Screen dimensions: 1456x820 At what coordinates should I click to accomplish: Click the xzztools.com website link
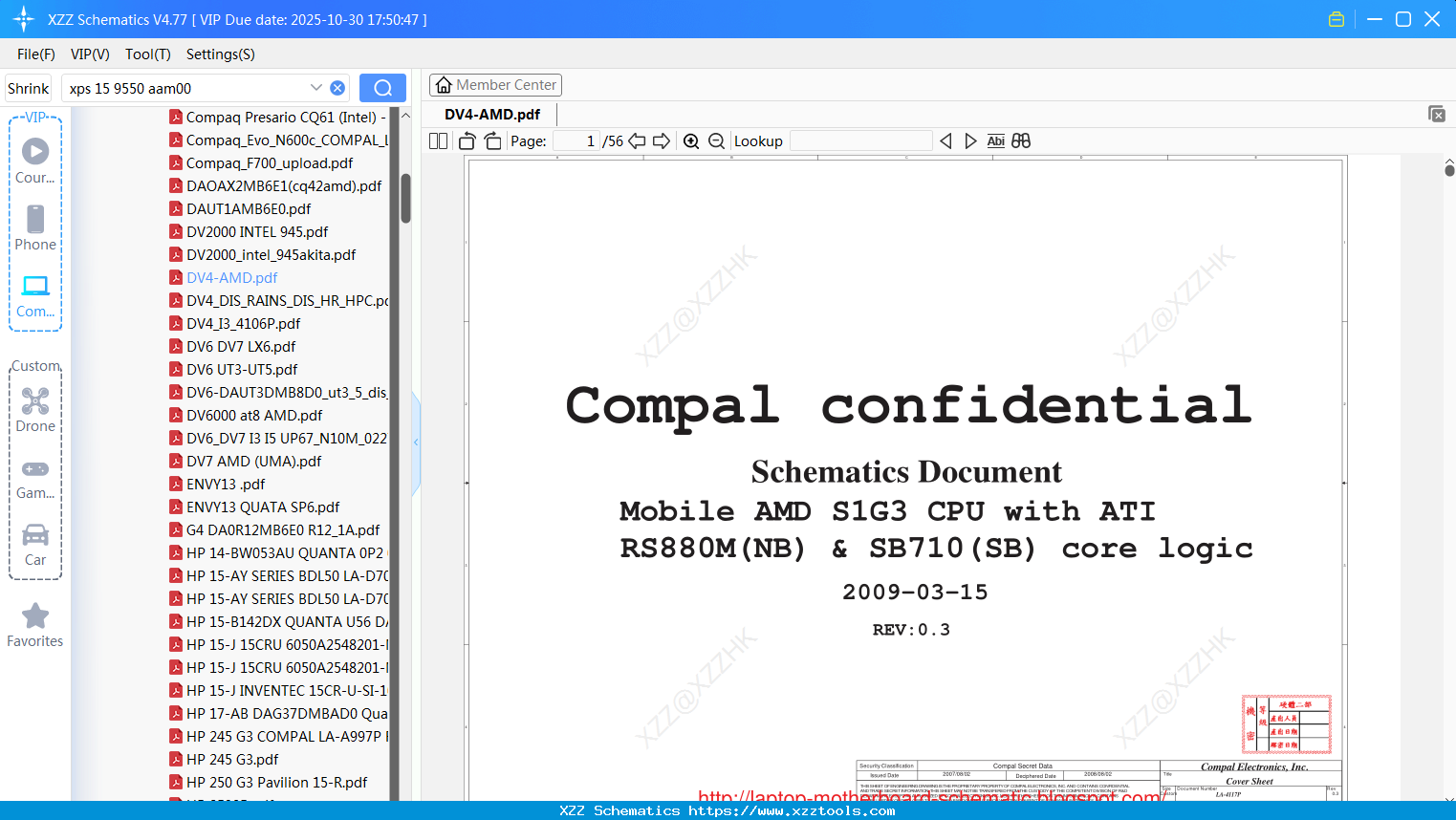click(792, 810)
